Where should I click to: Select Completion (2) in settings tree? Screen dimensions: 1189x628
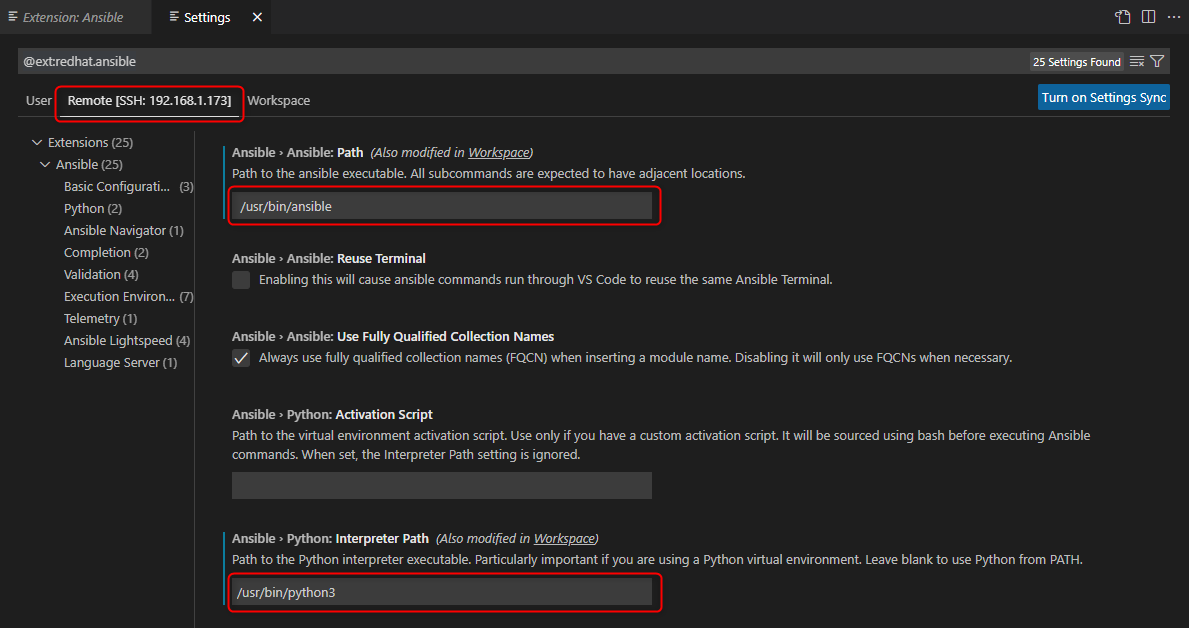[x=106, y=253]
